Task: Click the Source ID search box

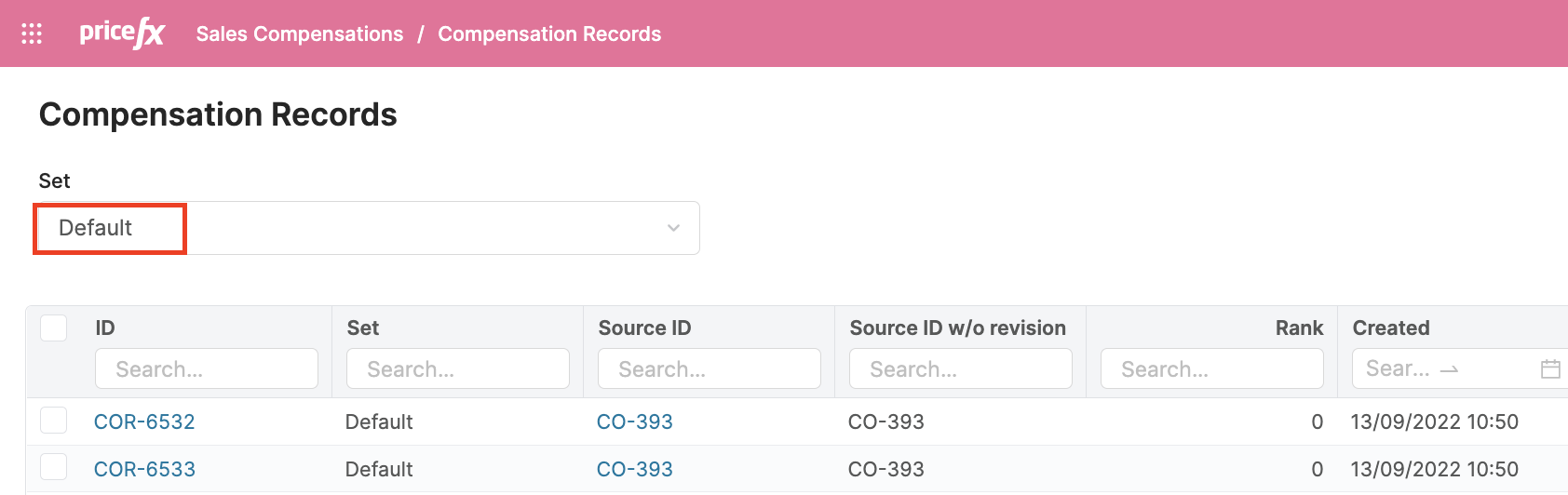Action: pyautogui.click(x=709, y=369)
